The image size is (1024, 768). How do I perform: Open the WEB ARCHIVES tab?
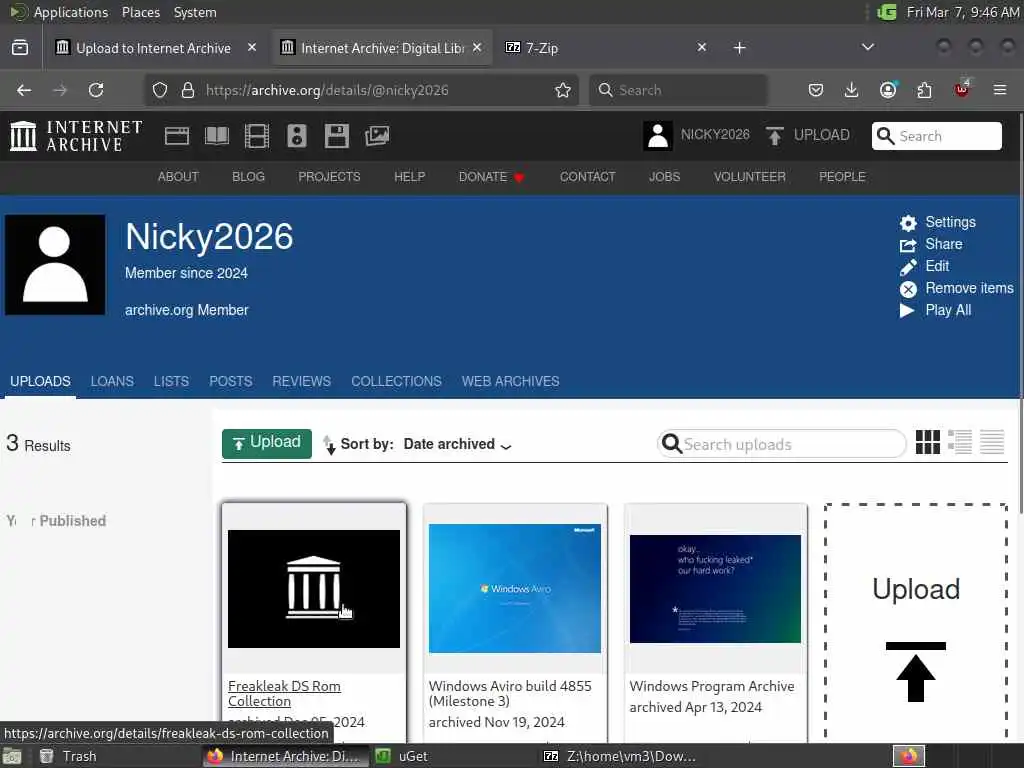coord(511,381)
